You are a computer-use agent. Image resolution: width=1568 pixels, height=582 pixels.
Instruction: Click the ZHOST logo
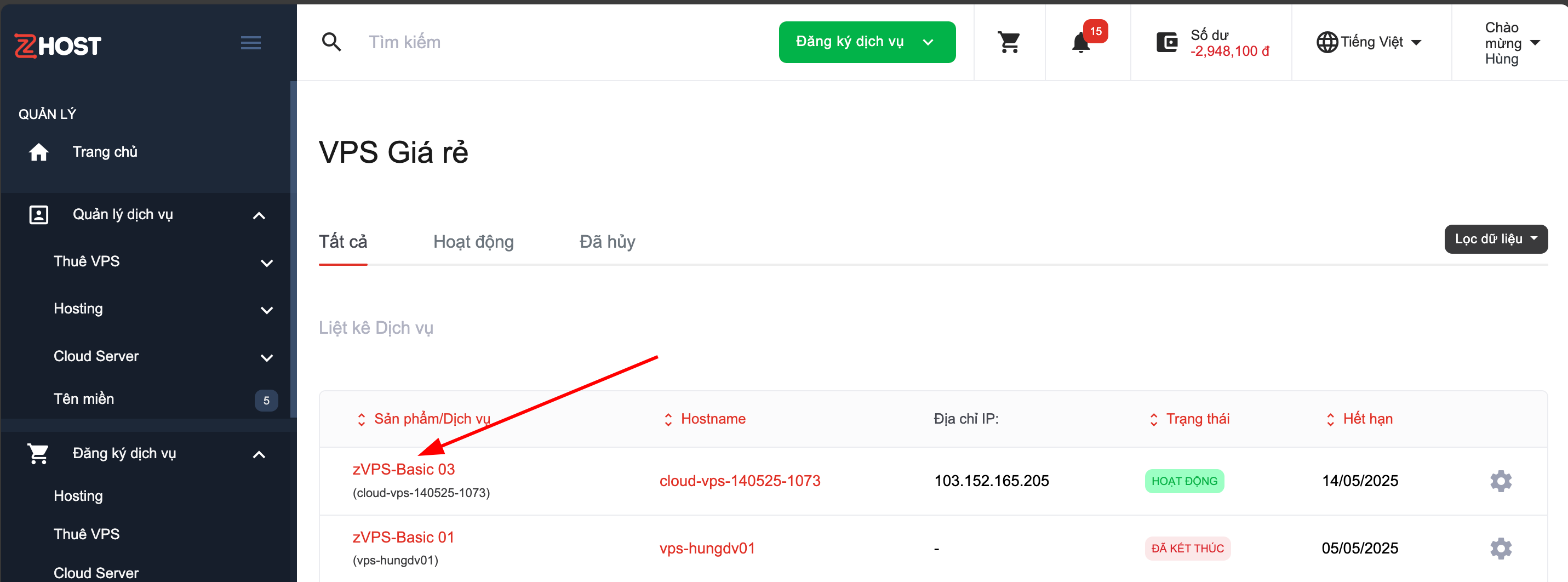tap(58, 45)
